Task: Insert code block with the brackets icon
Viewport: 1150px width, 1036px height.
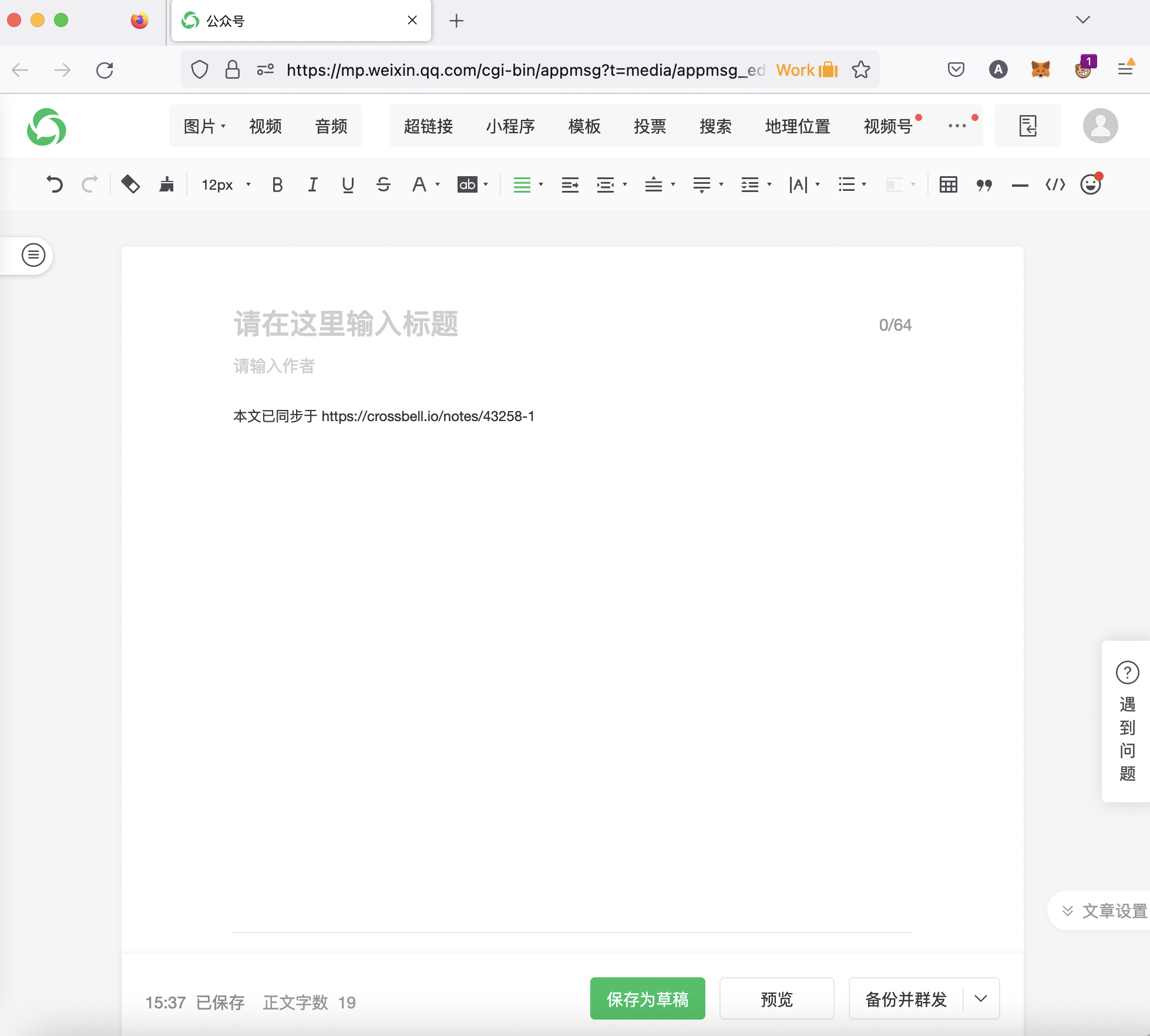Action: pyautogui.click(x=1055, y=185)
